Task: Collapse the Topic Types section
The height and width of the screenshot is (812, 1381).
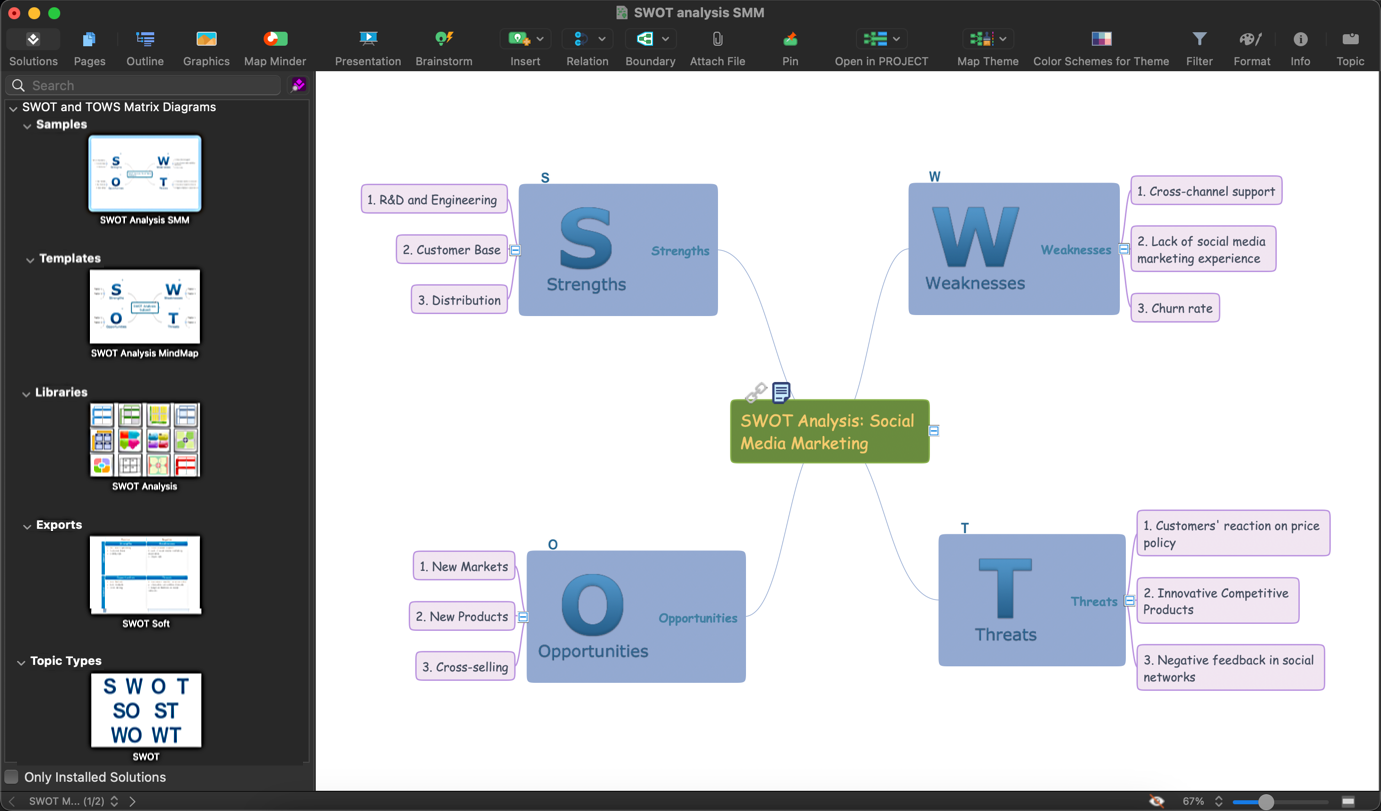Action: tap(21, 662)
